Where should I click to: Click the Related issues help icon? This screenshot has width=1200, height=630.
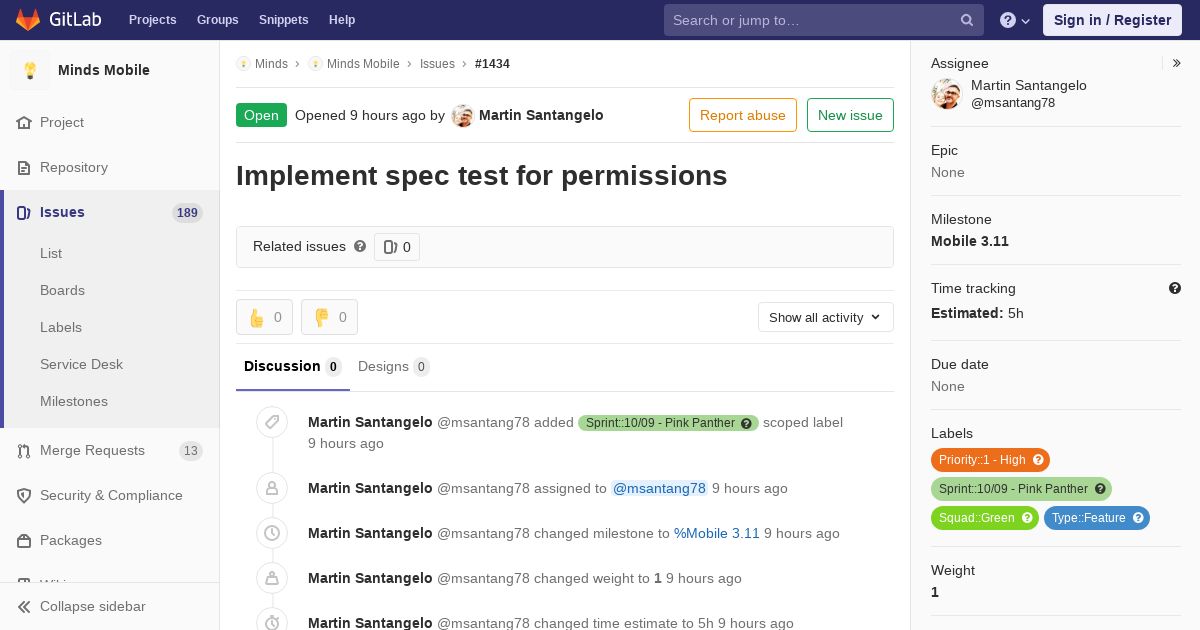coord(360,246)
